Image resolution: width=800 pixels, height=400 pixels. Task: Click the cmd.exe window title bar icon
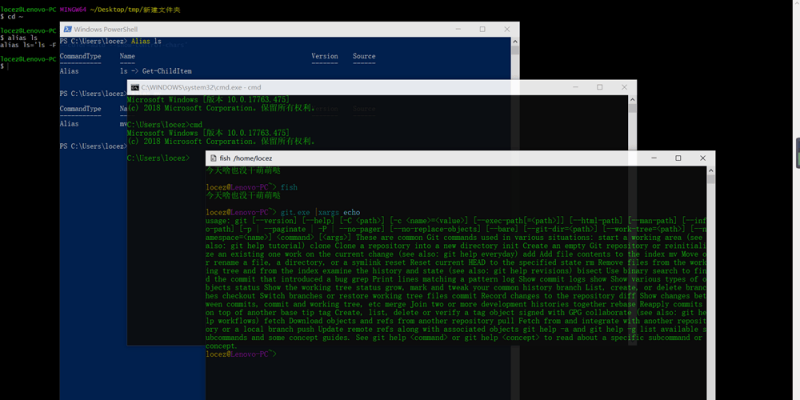tap(135, 87)
